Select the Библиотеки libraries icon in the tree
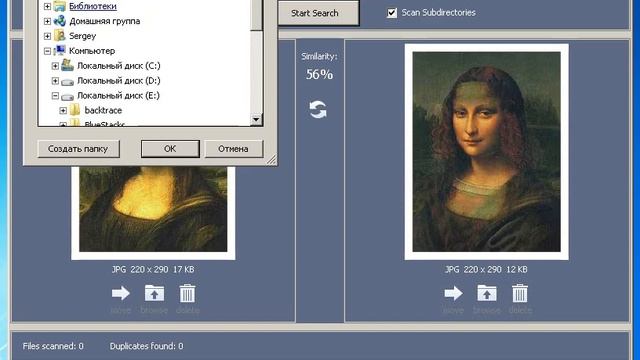Viewport: 640px width, 360px height. pos(60,6)
